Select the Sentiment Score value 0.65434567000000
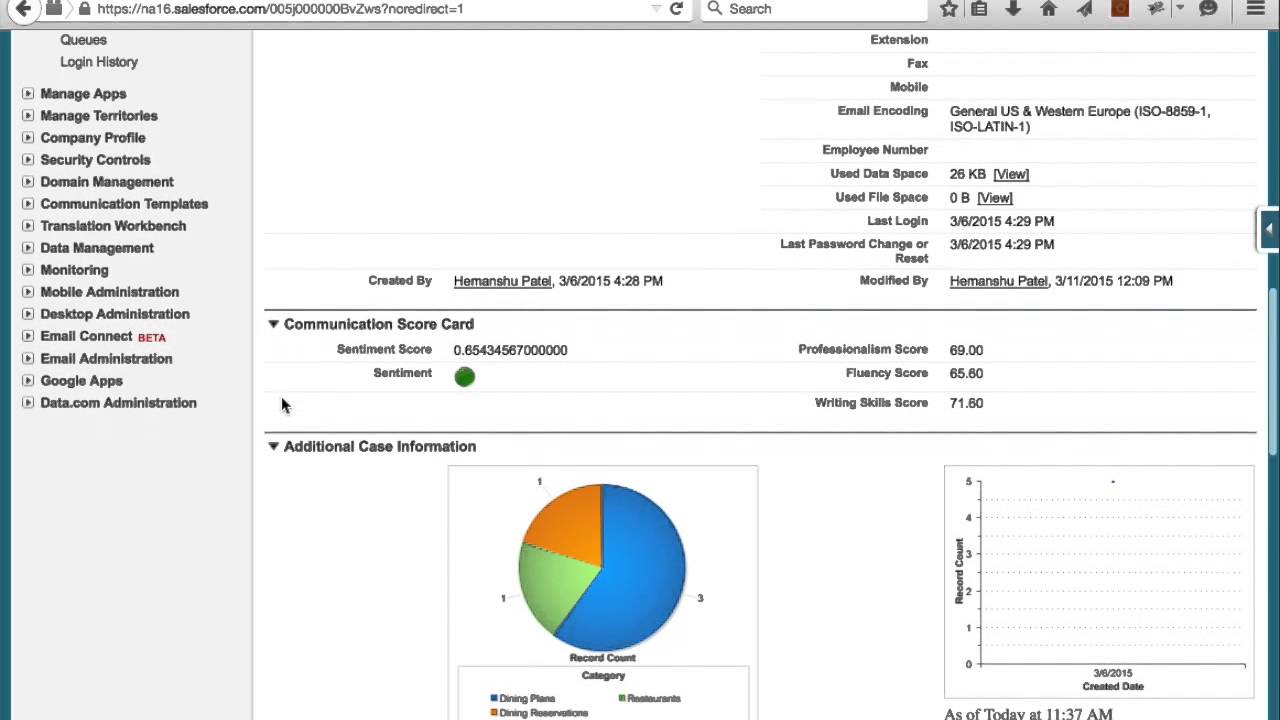1280x720 pixels. 510,350
